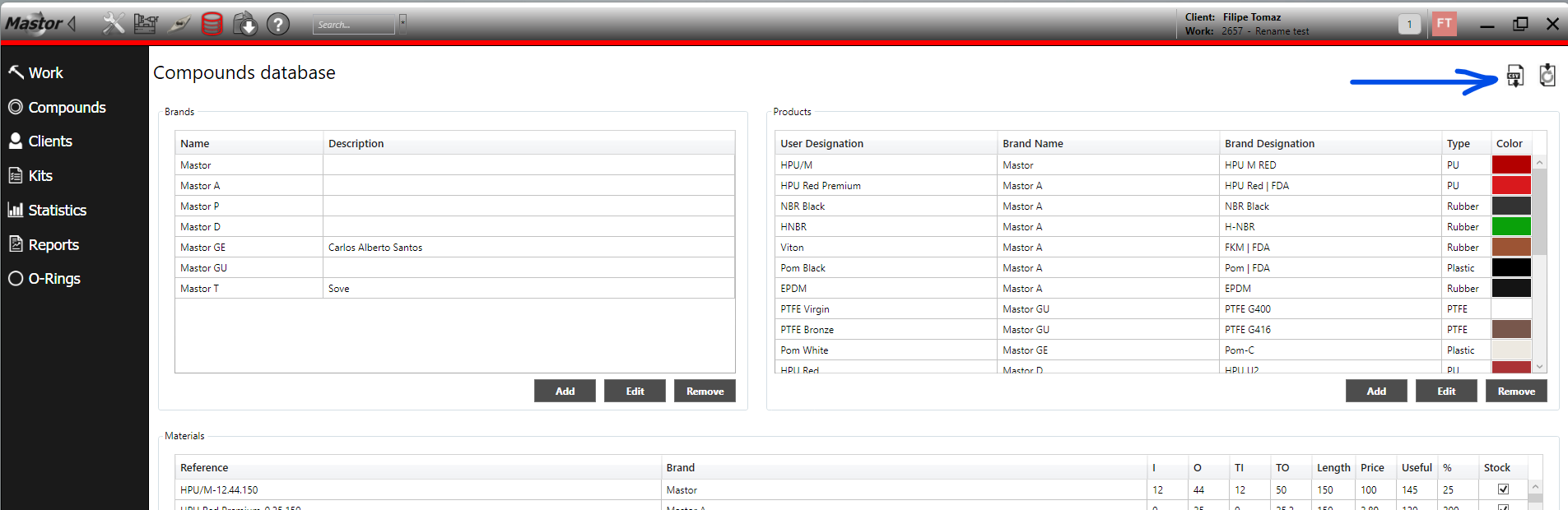Sort Brands by Description column header

coord(529,143)
